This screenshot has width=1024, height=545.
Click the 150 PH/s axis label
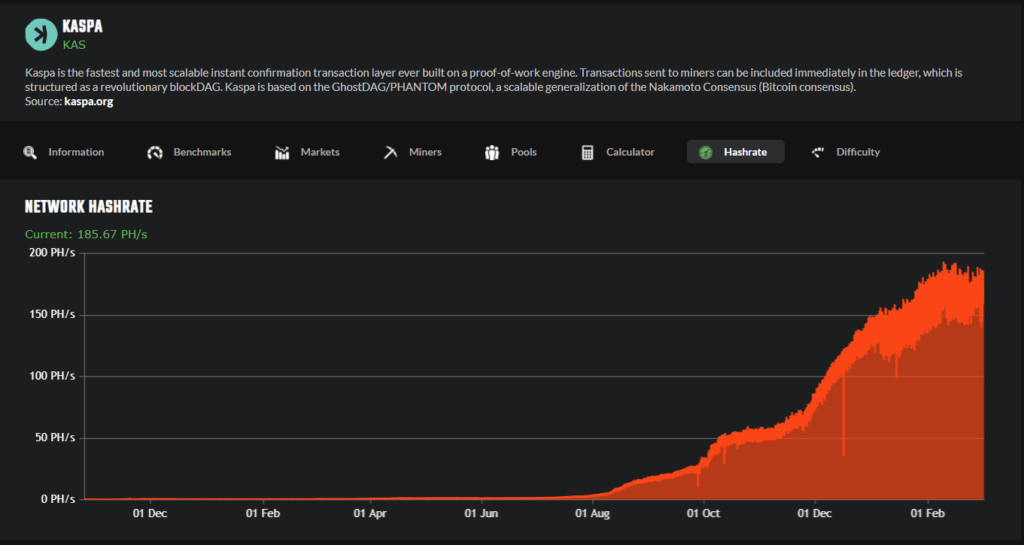[52, 315]
